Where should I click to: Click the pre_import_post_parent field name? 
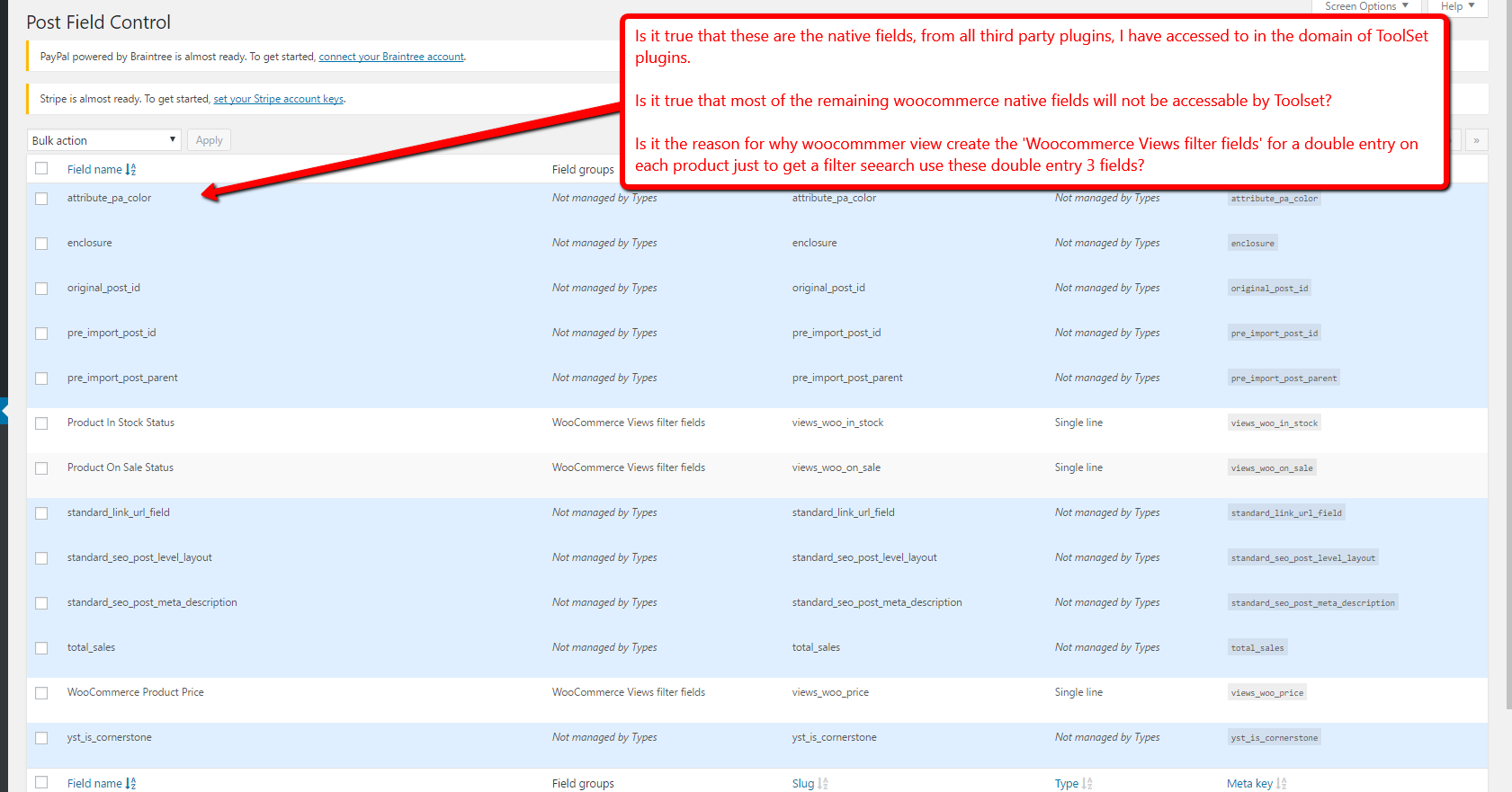[x=122, y=378]
